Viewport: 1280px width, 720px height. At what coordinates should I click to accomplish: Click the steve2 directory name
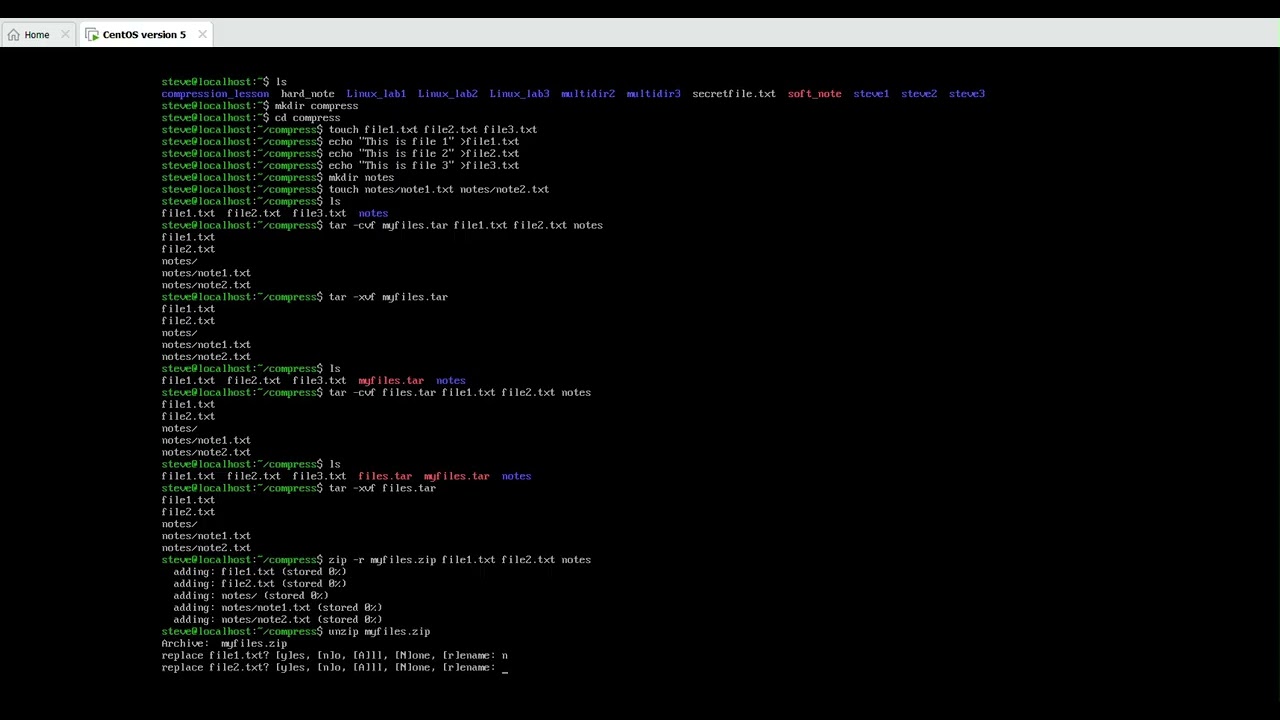point(919,94)
